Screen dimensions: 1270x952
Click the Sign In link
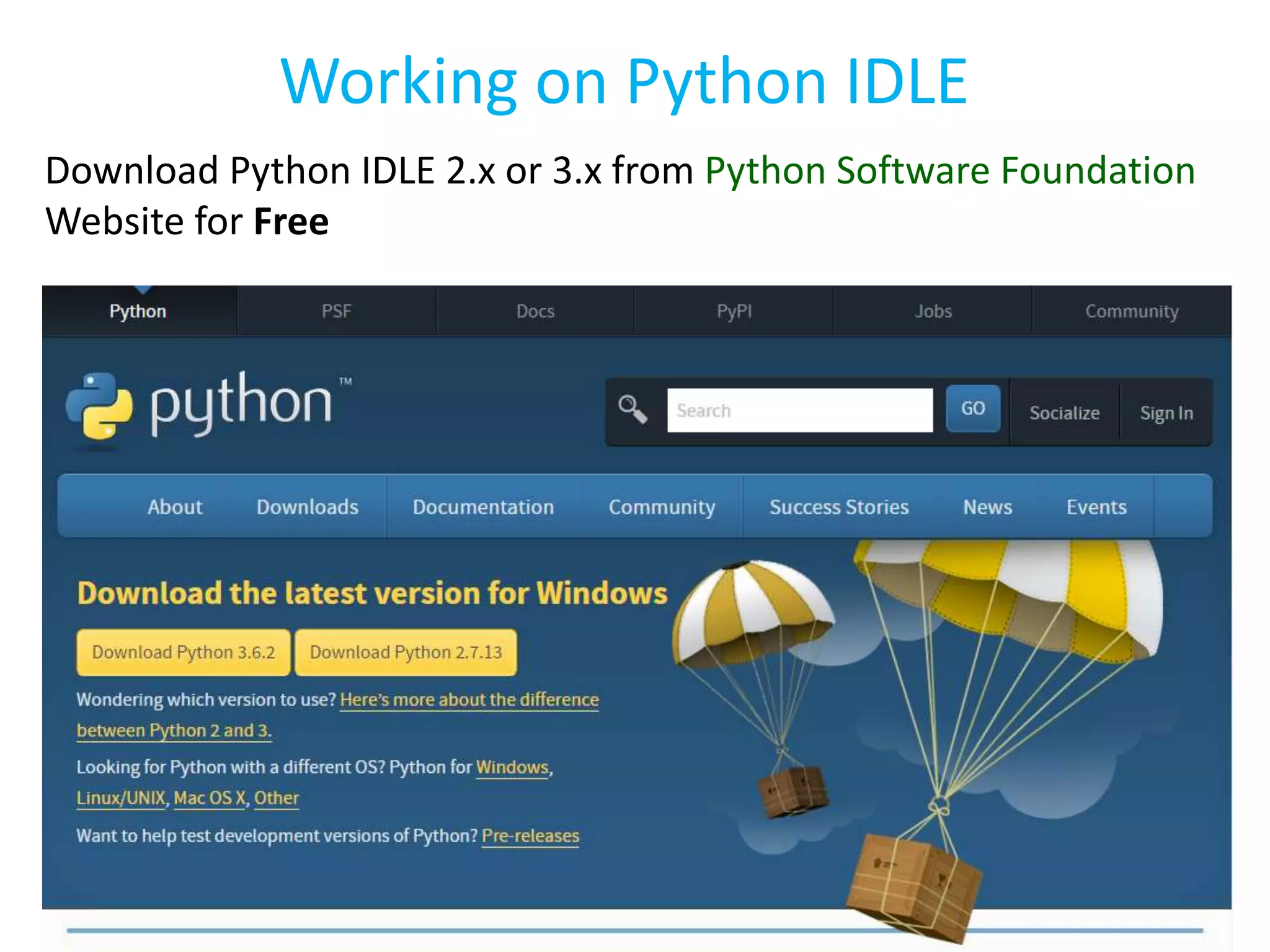tap(1166, 413)
